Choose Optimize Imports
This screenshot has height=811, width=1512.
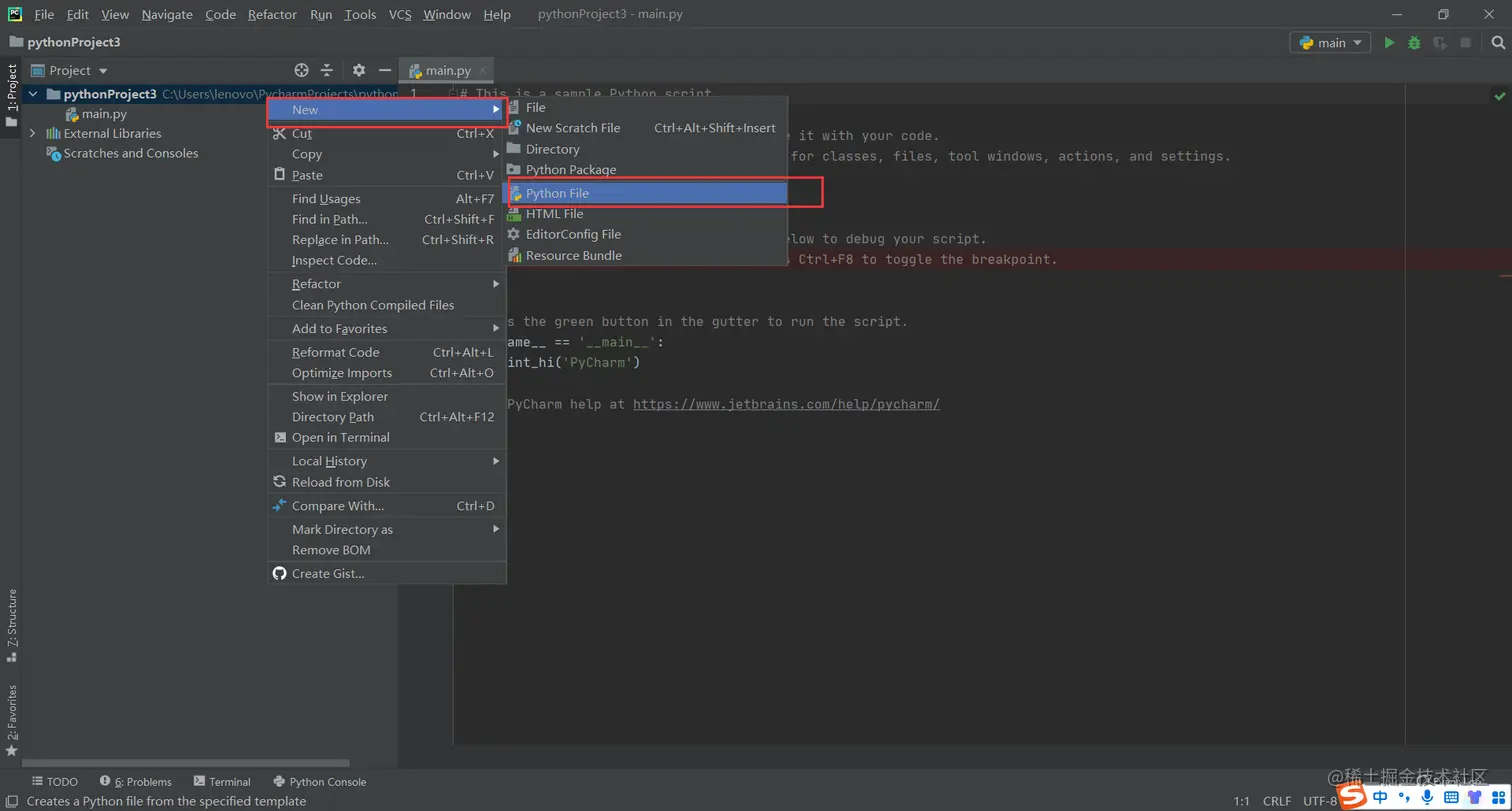pyautogui.click(x=386, y=373)
